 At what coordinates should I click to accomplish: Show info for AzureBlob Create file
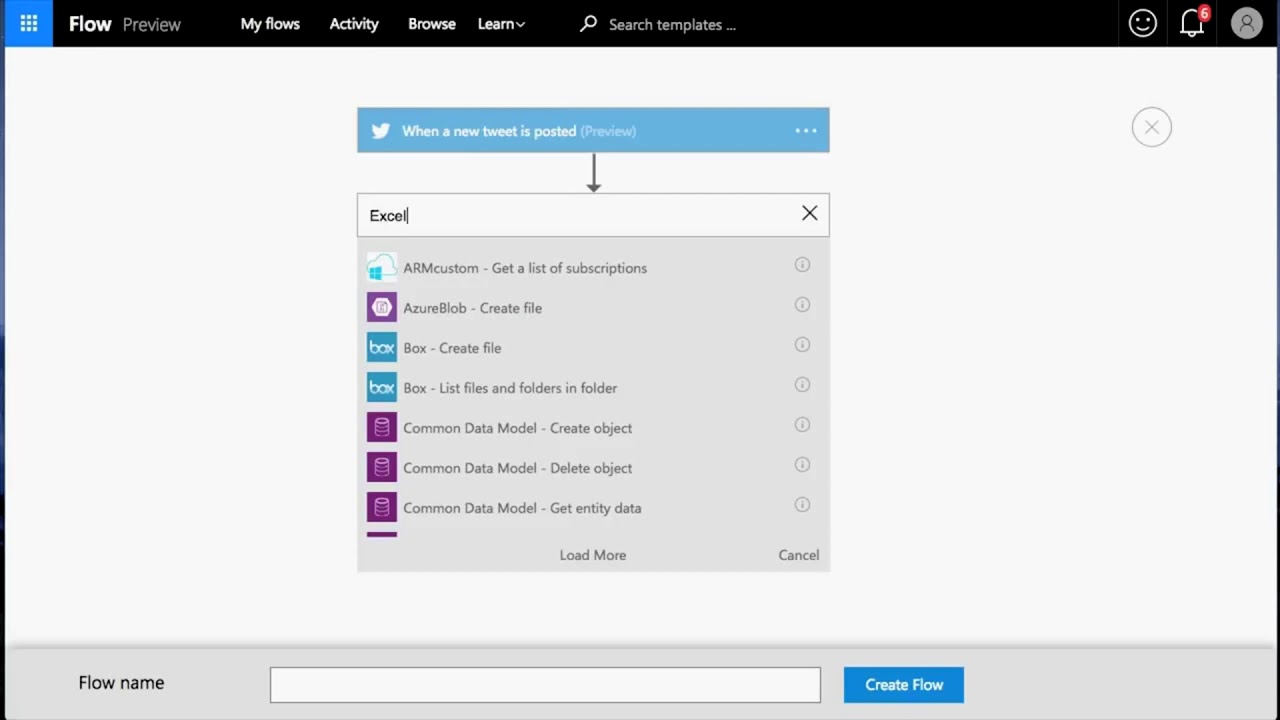tap(802, 305)
